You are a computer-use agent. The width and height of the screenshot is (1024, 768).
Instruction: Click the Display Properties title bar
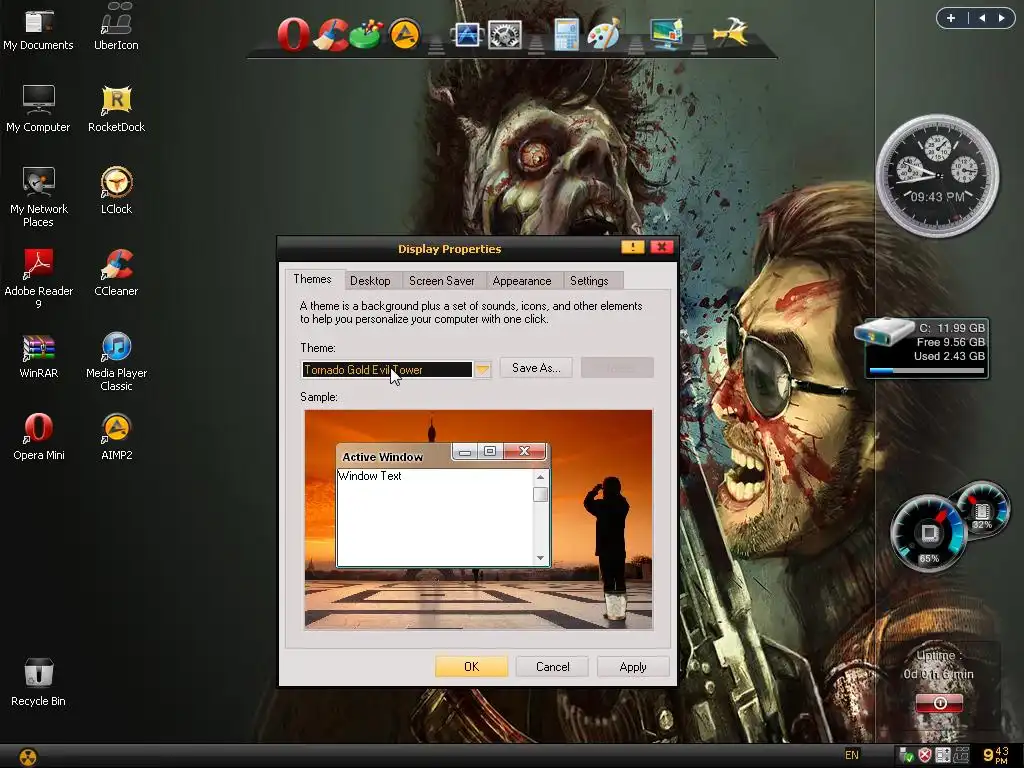point(449,249)
